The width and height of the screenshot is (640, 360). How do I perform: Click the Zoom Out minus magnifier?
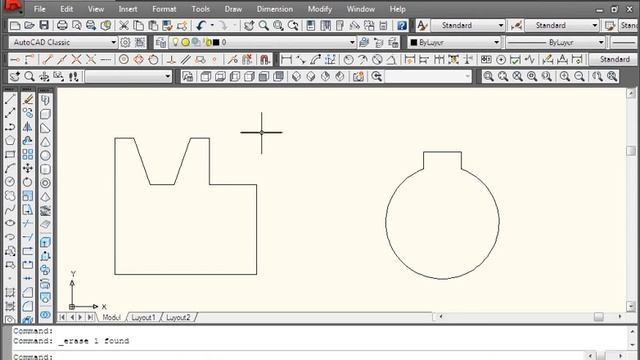tap(579, 76)
